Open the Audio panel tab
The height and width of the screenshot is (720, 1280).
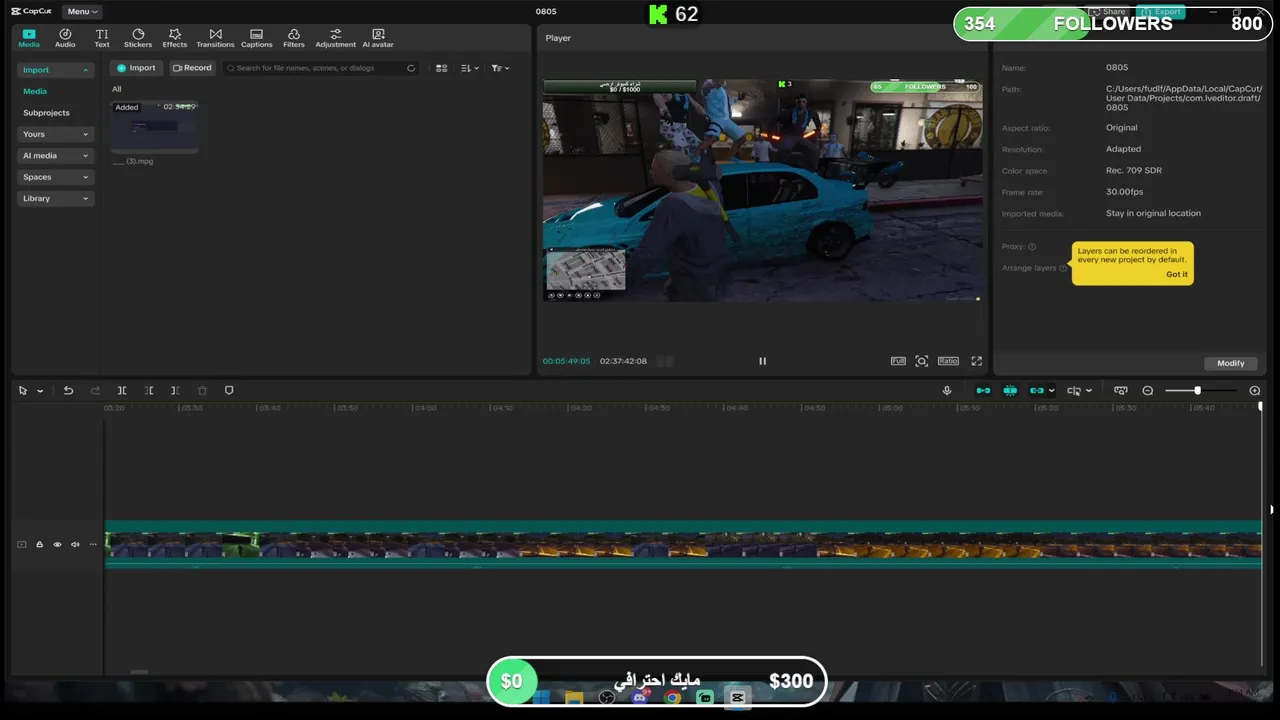click(x=65, y=38)
